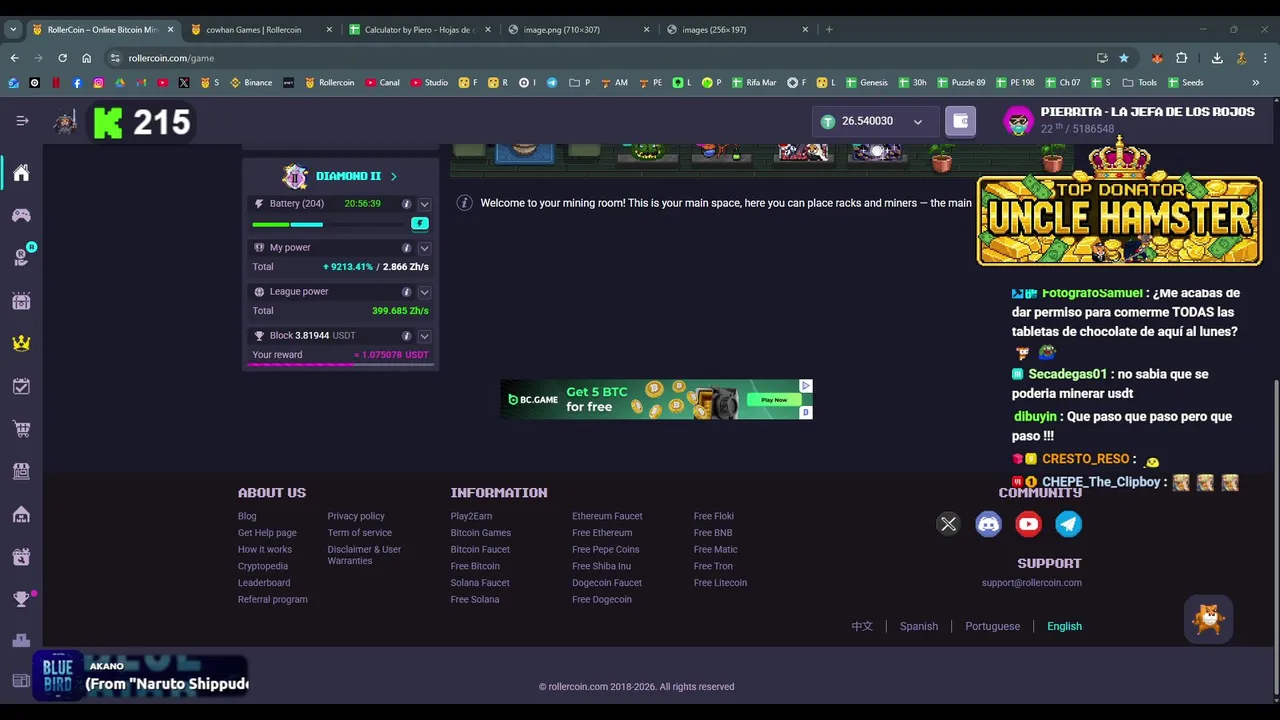The image size is (1280, 720).
Task: Open the Referral program link
Action: tap(272, 600)
